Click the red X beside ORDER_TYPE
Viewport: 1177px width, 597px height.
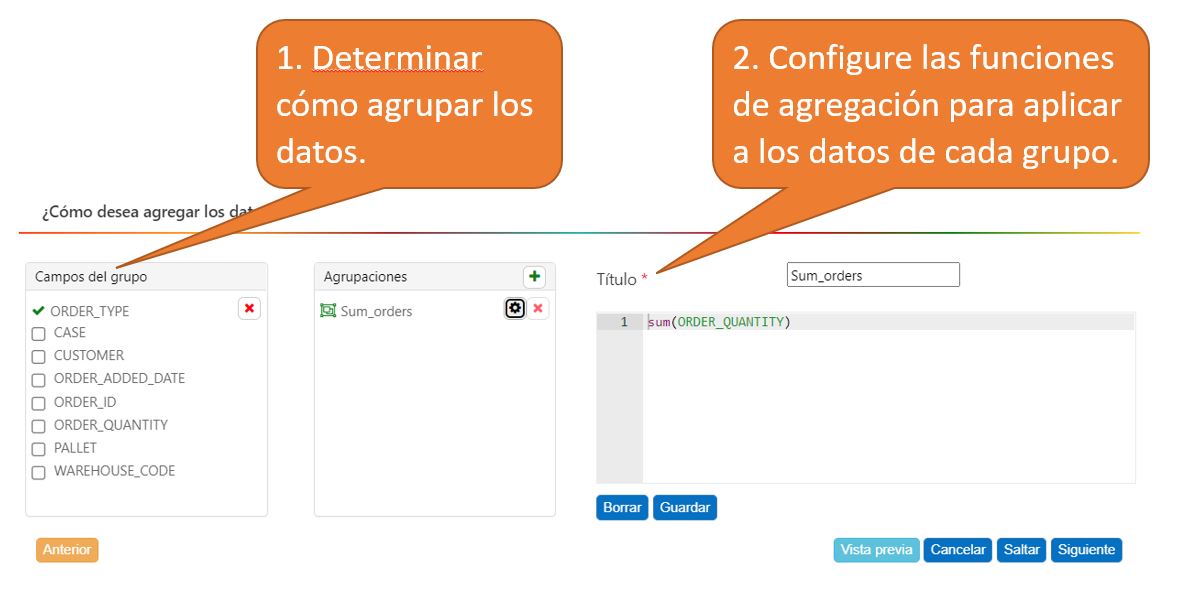pyautogui.click(x=249, y=309)
